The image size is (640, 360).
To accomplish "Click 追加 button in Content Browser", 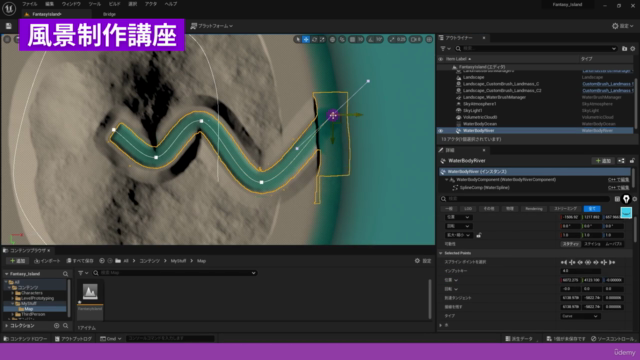I will coord(17,261).
